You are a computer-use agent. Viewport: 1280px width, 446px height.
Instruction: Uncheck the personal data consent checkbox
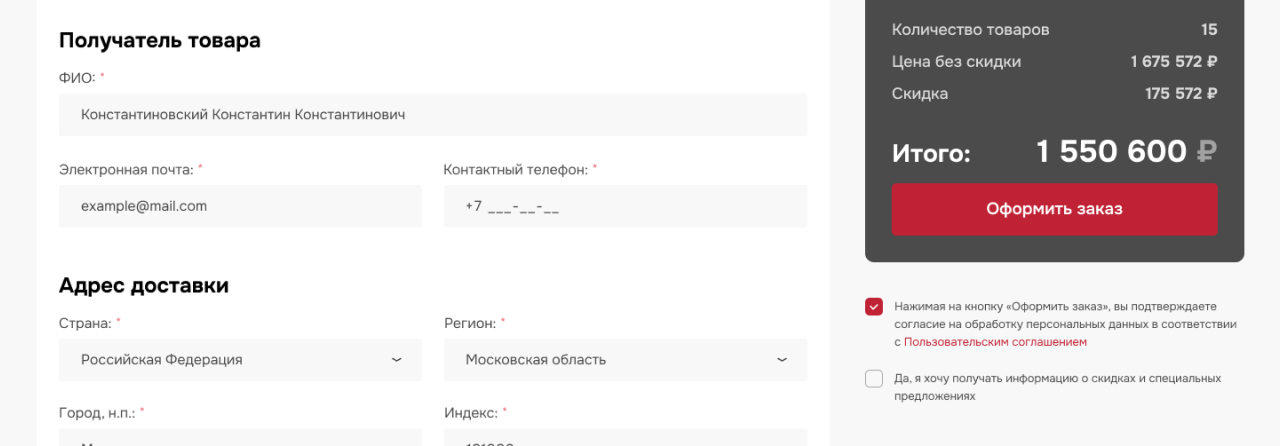874,306
